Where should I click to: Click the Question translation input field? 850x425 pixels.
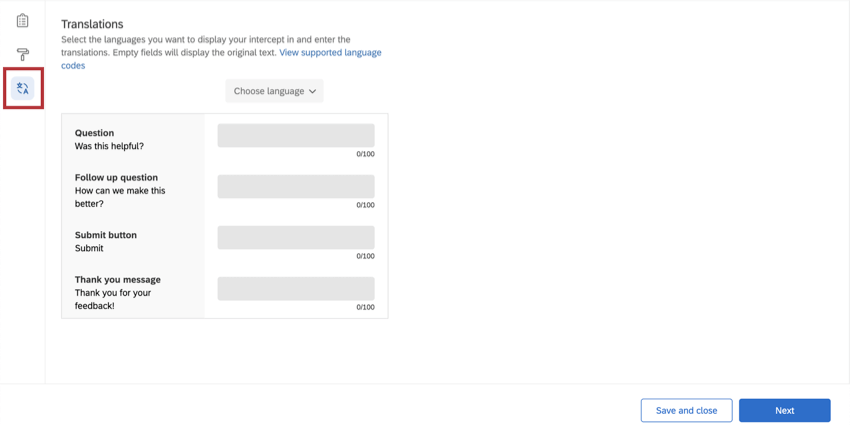(x=296, y=136)
